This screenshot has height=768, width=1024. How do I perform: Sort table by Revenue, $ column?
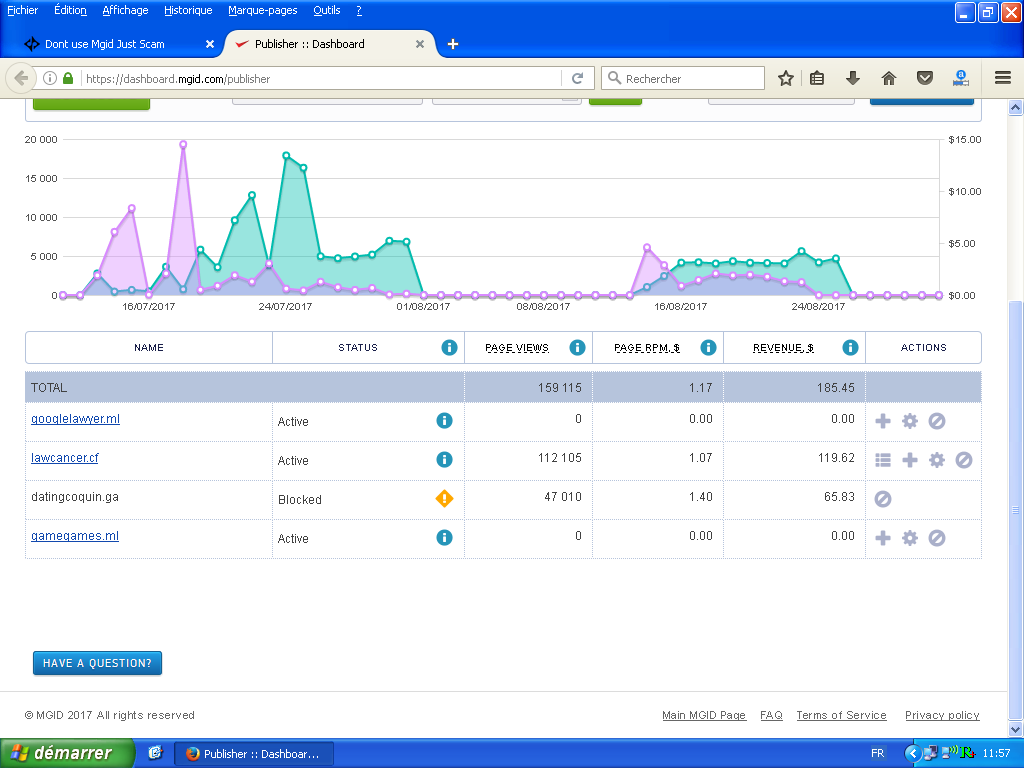coord(783,348)
